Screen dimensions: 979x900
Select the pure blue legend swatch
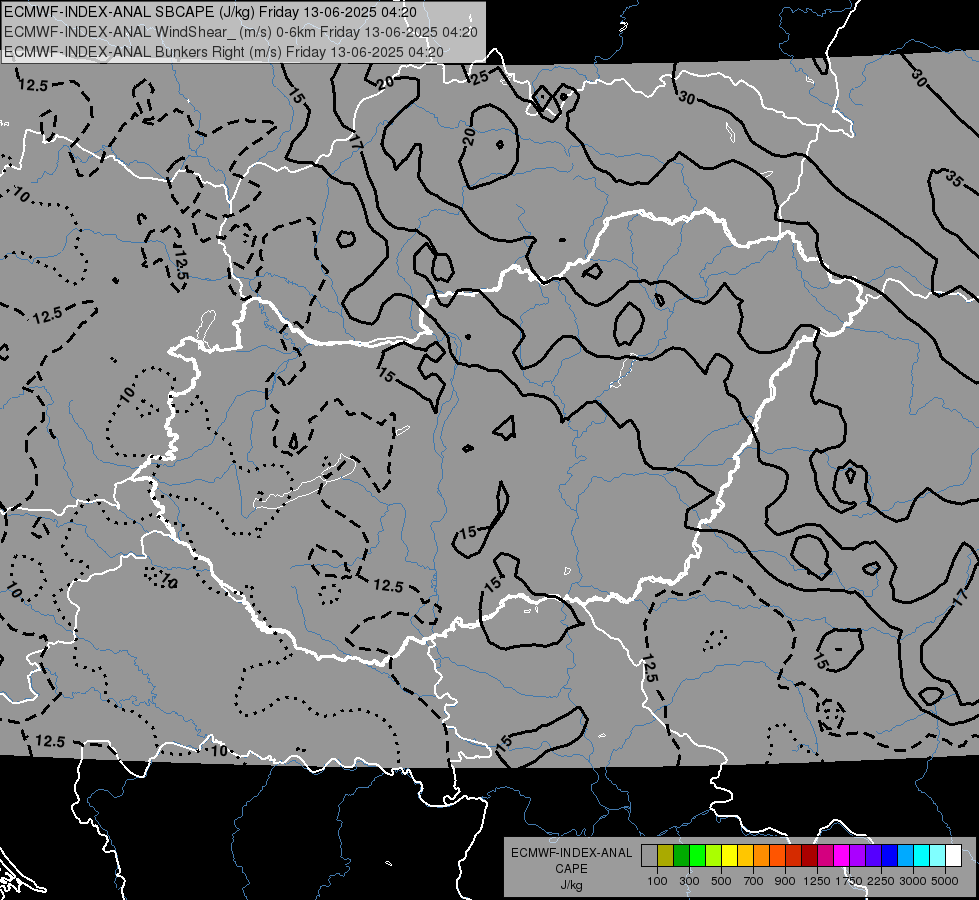(890, 855)
